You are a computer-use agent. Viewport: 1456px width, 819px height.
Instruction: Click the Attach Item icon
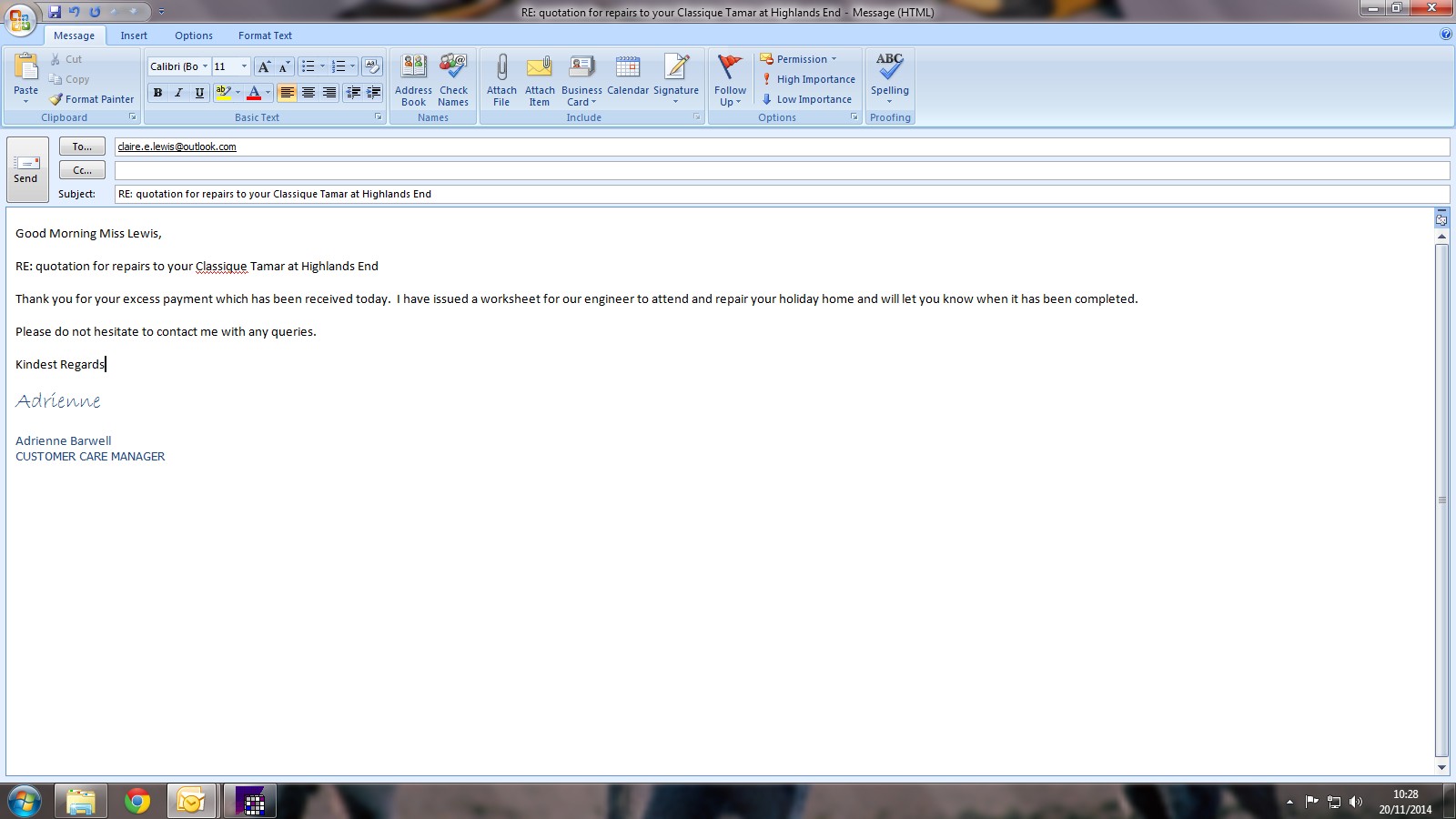[x=540, y=80]
